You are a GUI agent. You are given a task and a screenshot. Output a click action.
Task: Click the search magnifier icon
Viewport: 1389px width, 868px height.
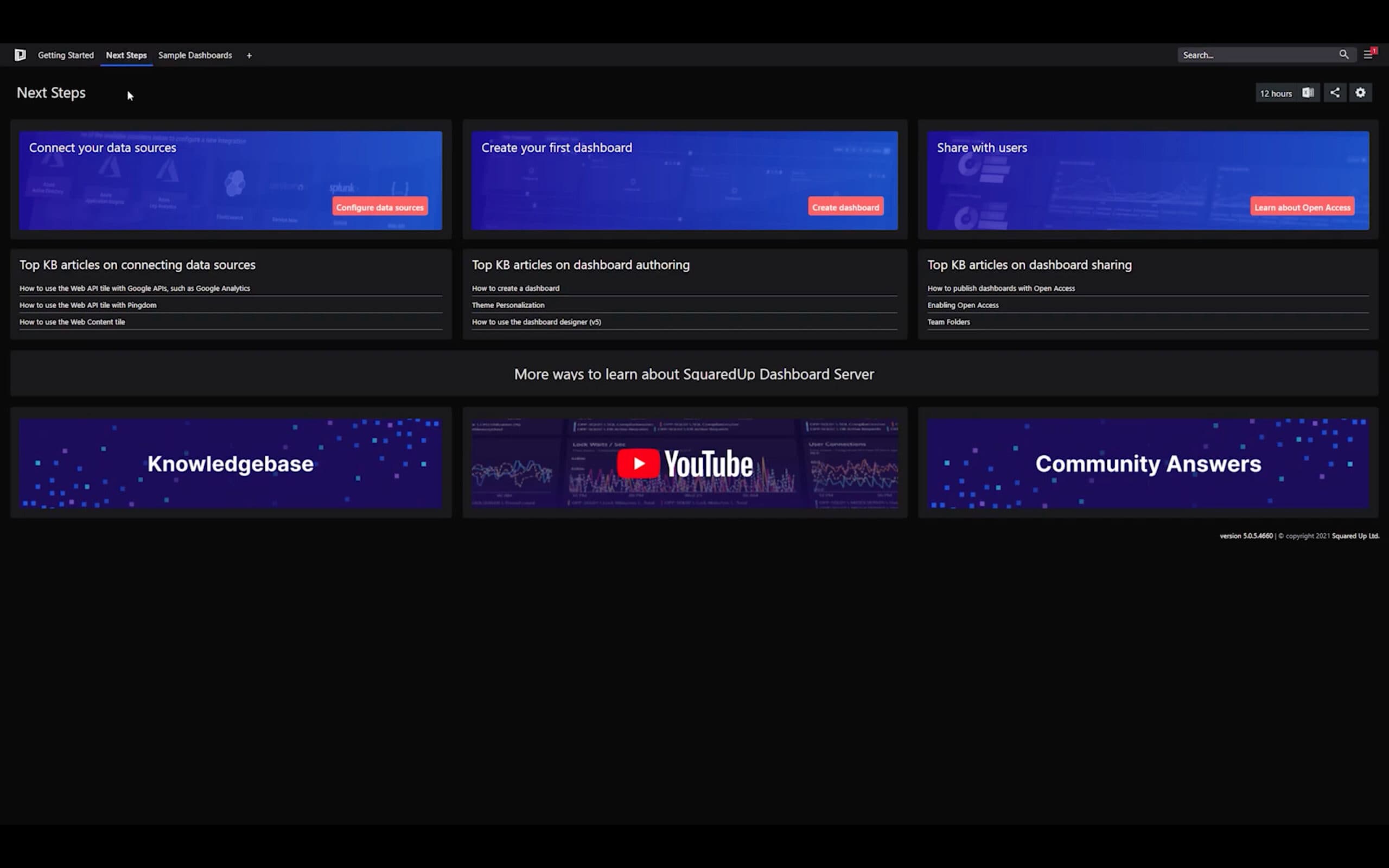[1343, 55]
